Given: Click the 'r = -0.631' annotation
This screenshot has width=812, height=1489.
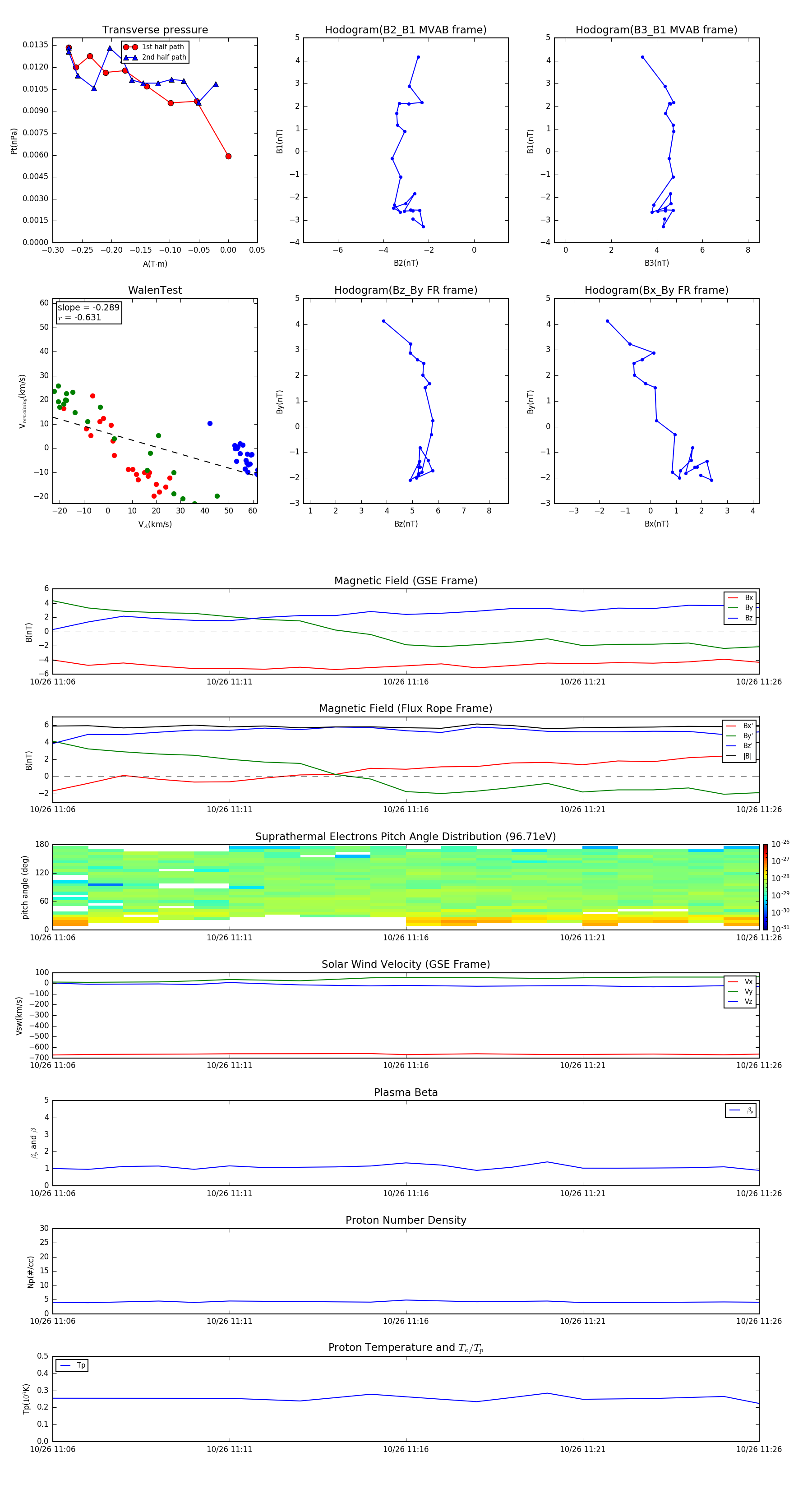Looking at the screenshot, I should point(80,317).
